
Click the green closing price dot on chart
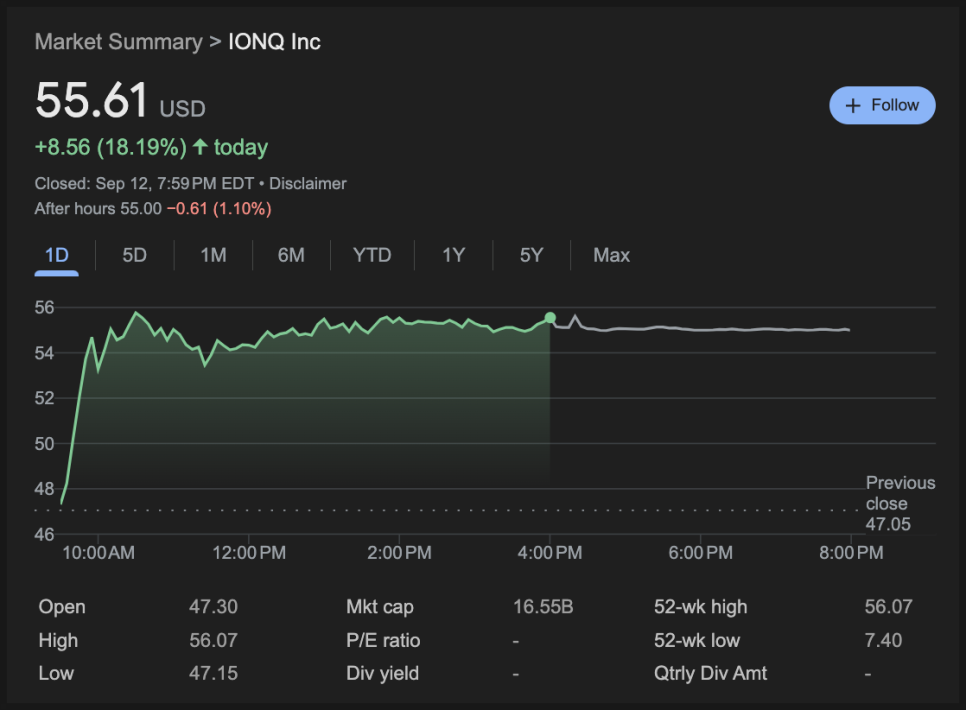point(550,318)
